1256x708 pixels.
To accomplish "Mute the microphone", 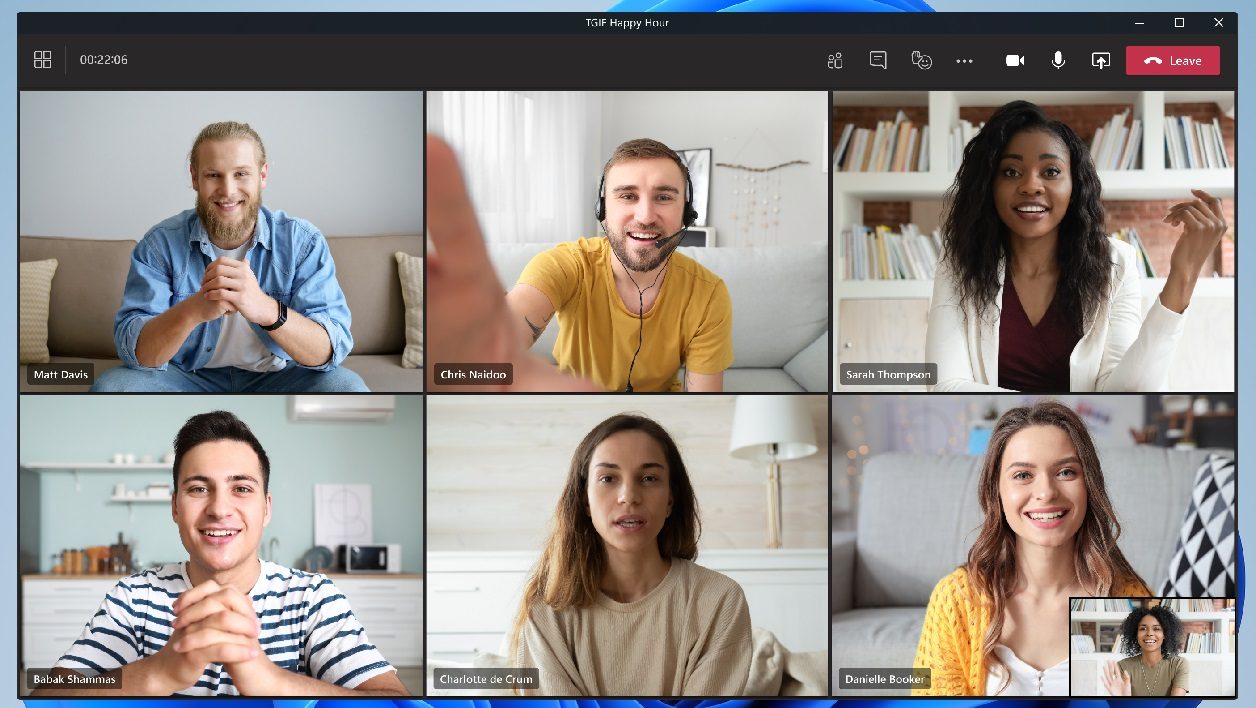I will [x=1058, y=60].
